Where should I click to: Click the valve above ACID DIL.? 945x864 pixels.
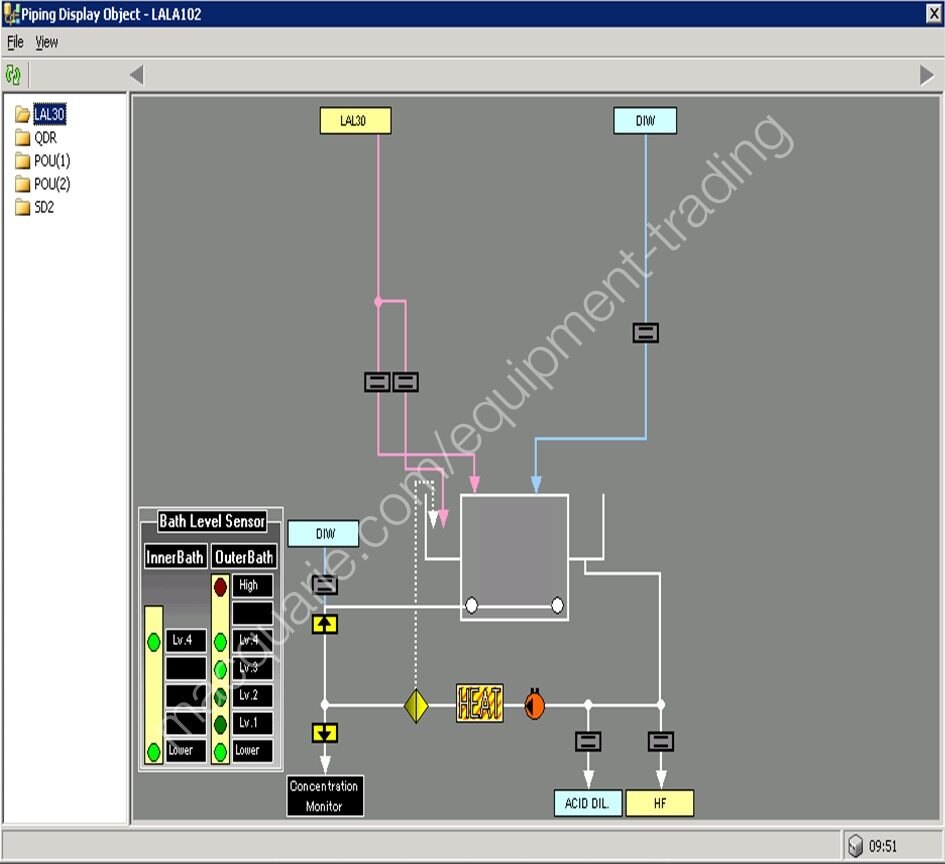pyautogui.click(x=588, y=741)
